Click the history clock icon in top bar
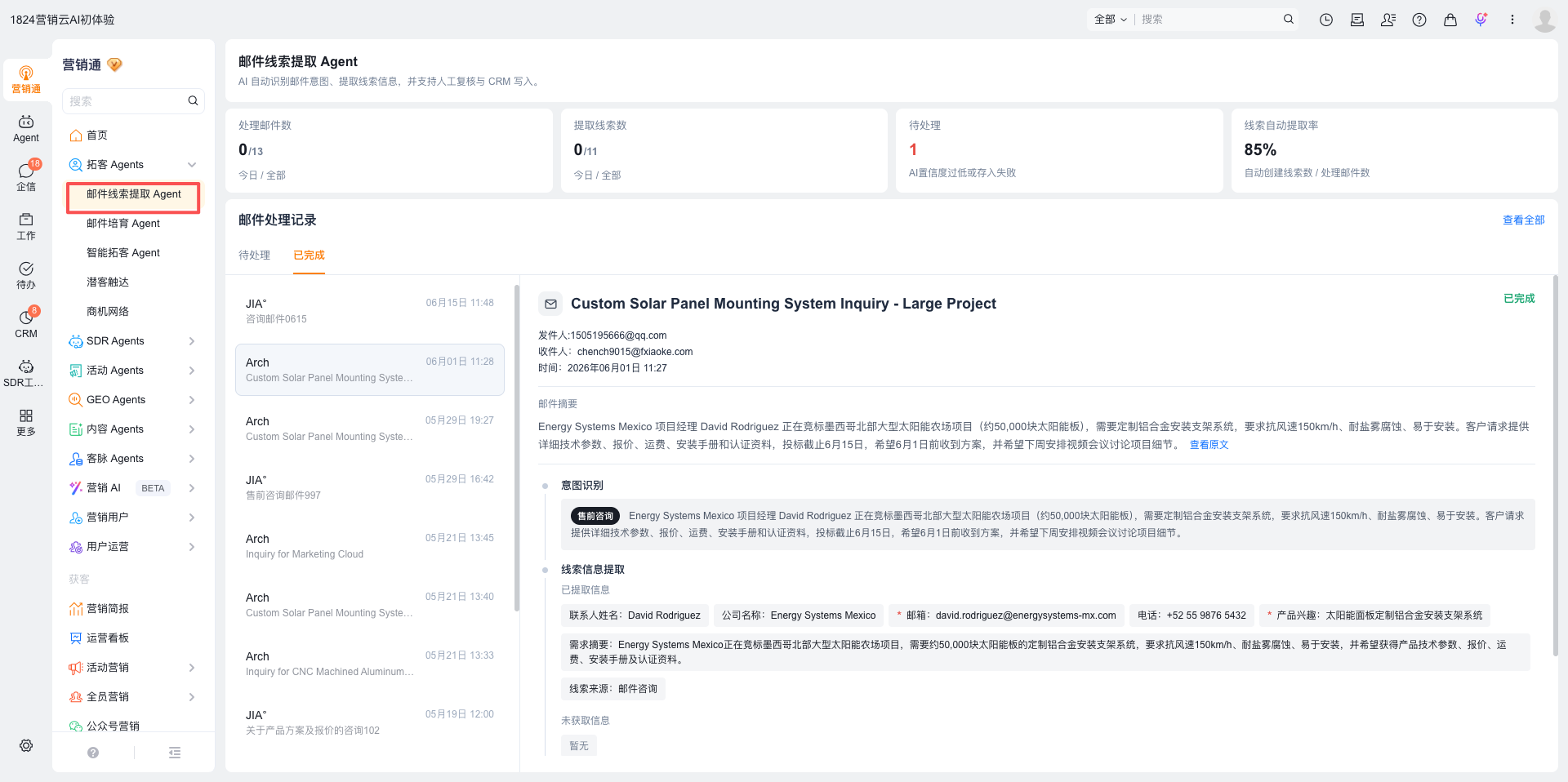This screenshot has width=1568, height=782. (x=1326, y=20)
